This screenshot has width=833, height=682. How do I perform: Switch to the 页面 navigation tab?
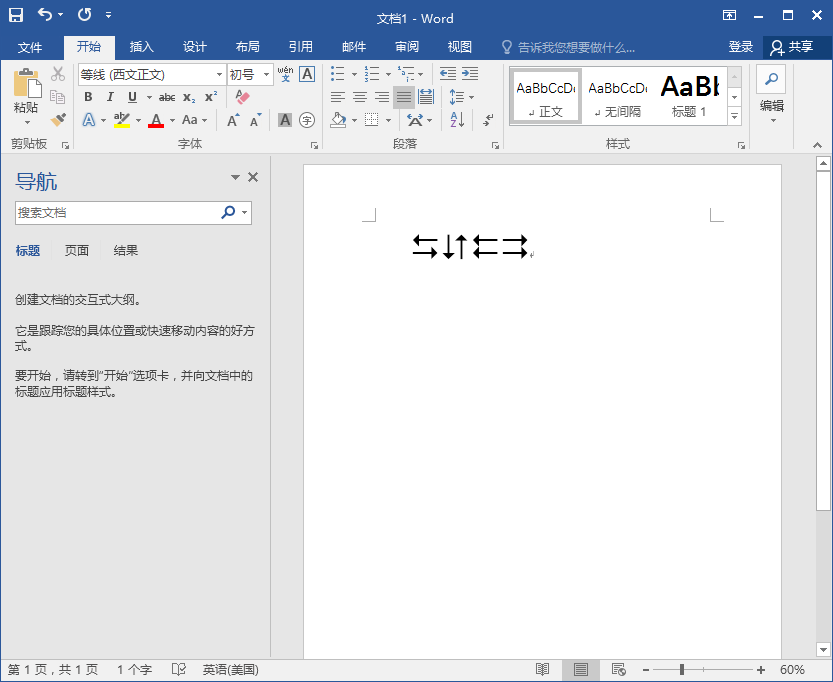(x=77, y=251)
